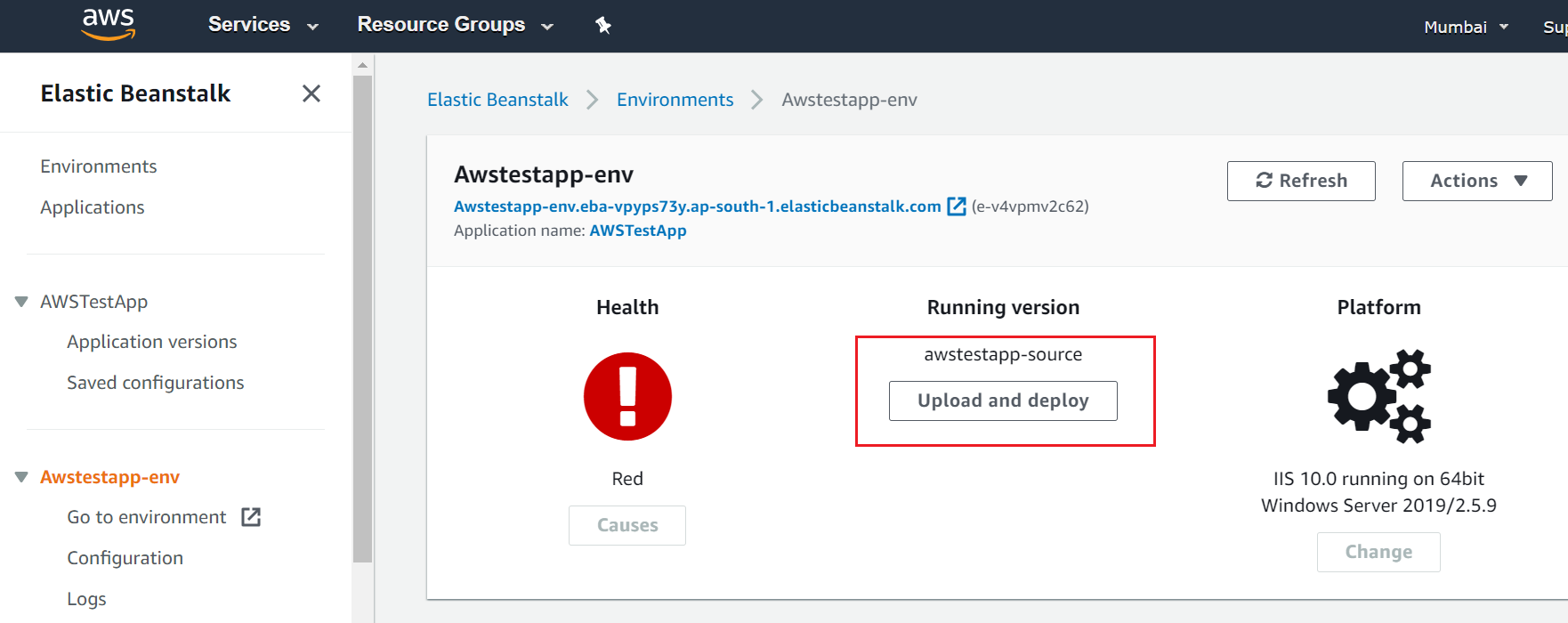This screenshot has width=1568, height=623.
Task: Close the Elastic Beanstalk sidebar panel
Action: [311, 93]
